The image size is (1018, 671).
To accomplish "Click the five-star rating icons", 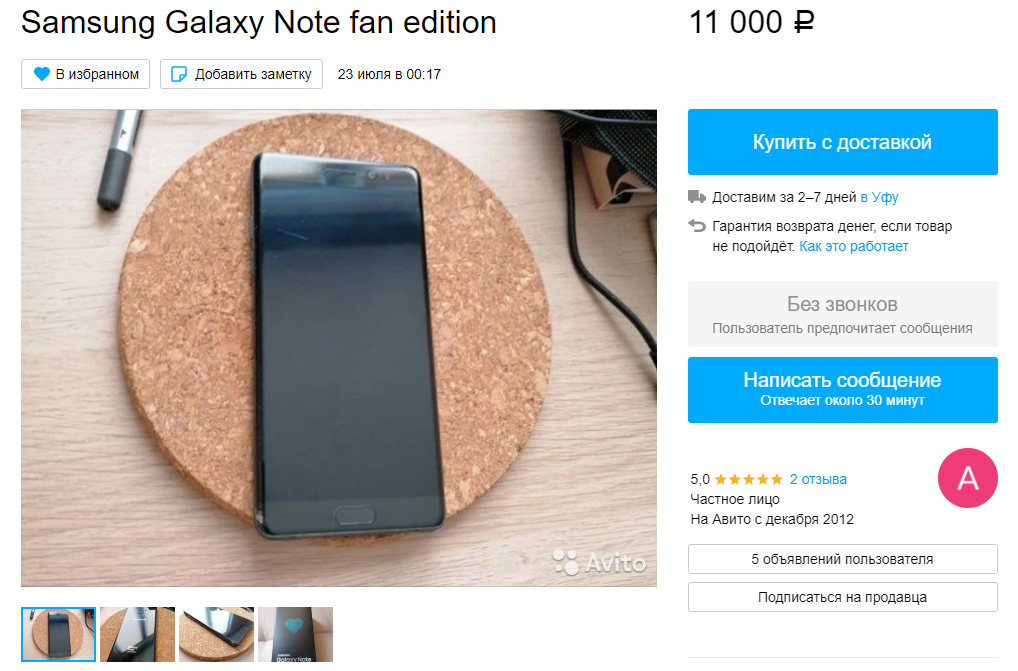I will (x=749, y=480).
